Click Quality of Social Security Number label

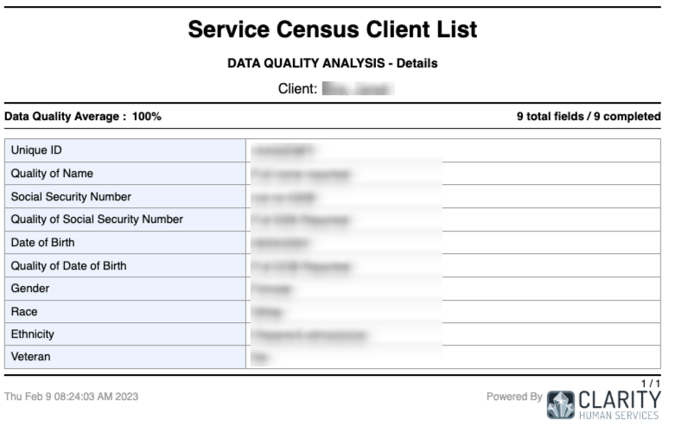(x=97, y=219)
